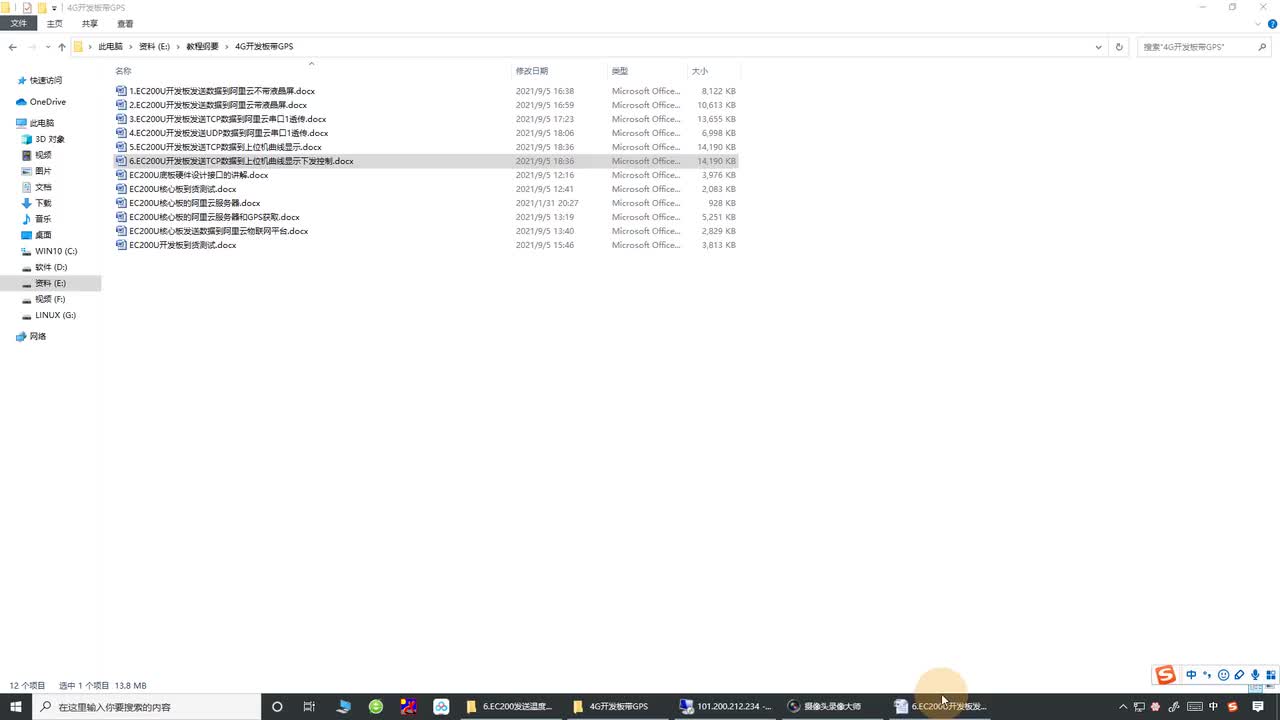
Task: Select file 1.EC200U开发板发送数据到阿里云不带液晶屏.docx
Action: (x=221, y=91)
